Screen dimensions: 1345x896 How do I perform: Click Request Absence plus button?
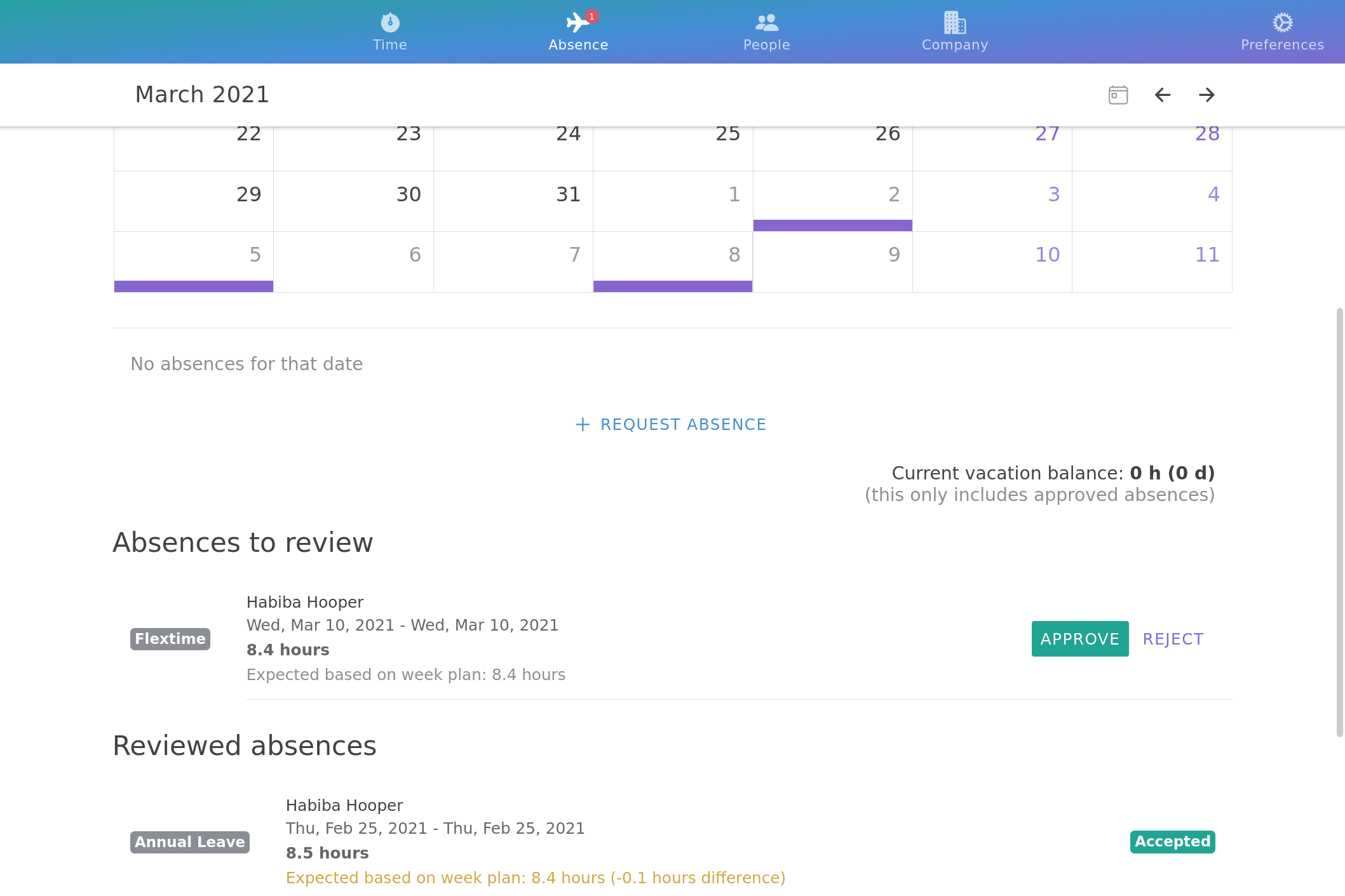point(582,424)
